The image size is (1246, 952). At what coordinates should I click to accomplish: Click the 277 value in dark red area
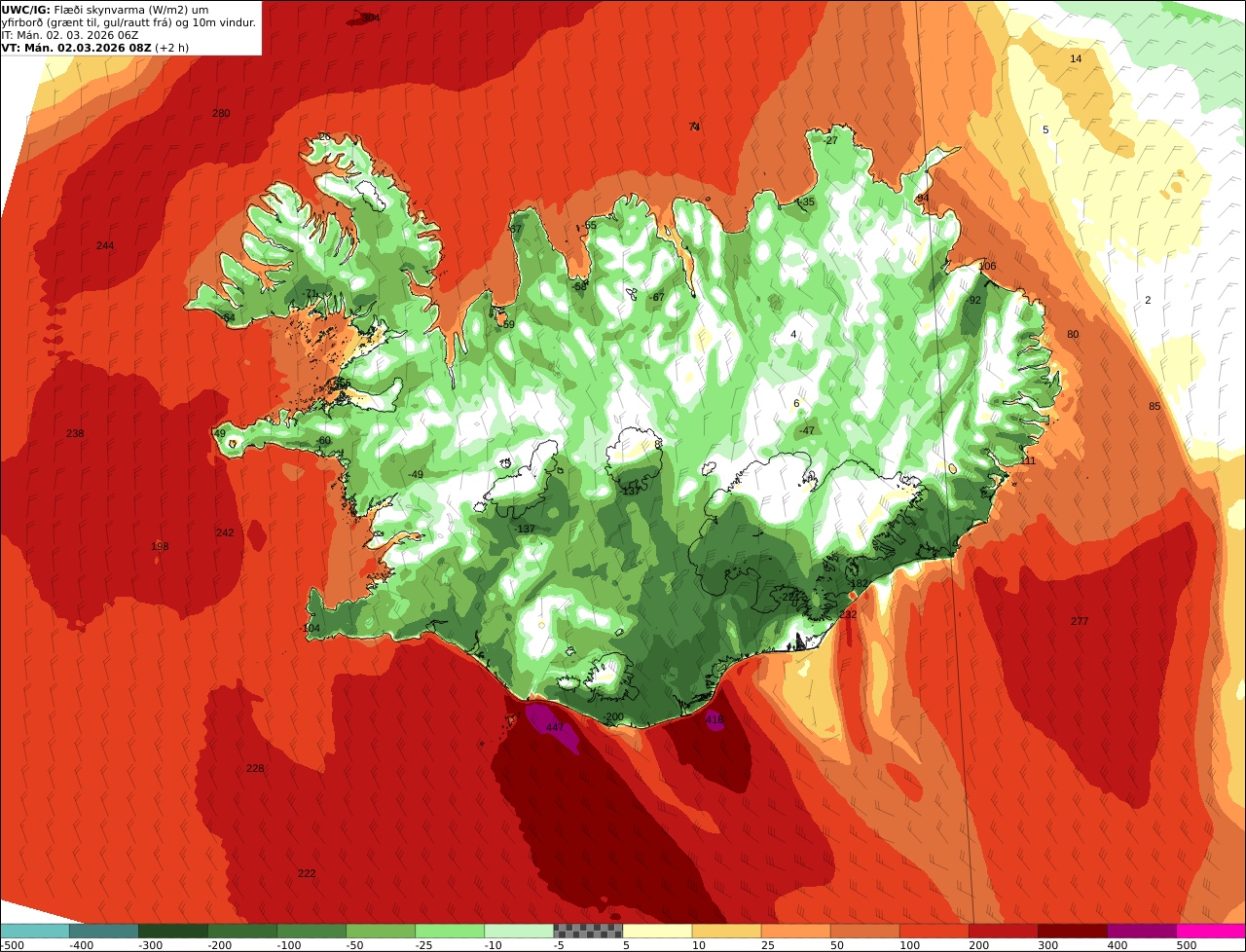tap(1080, 621)
